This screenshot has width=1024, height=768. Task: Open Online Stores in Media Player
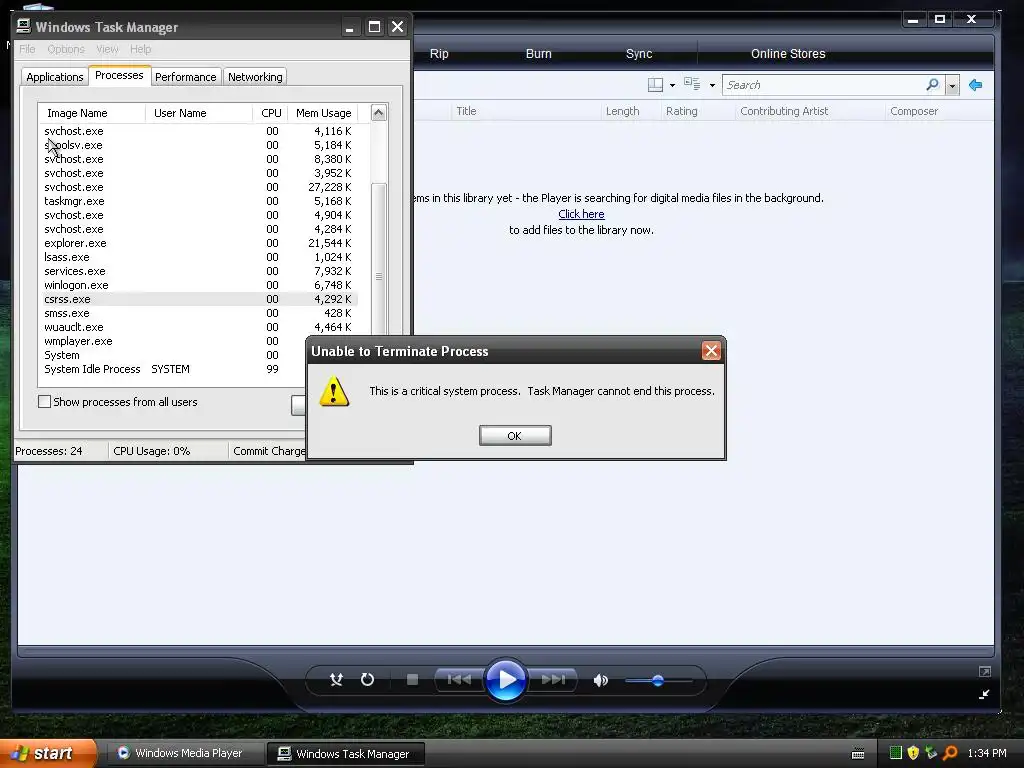coord(788,54)
